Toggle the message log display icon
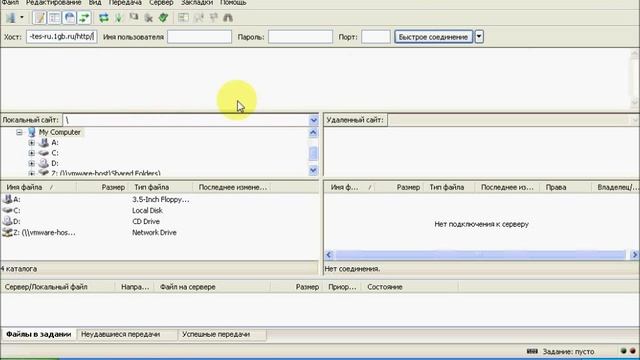 pos(40,18)
